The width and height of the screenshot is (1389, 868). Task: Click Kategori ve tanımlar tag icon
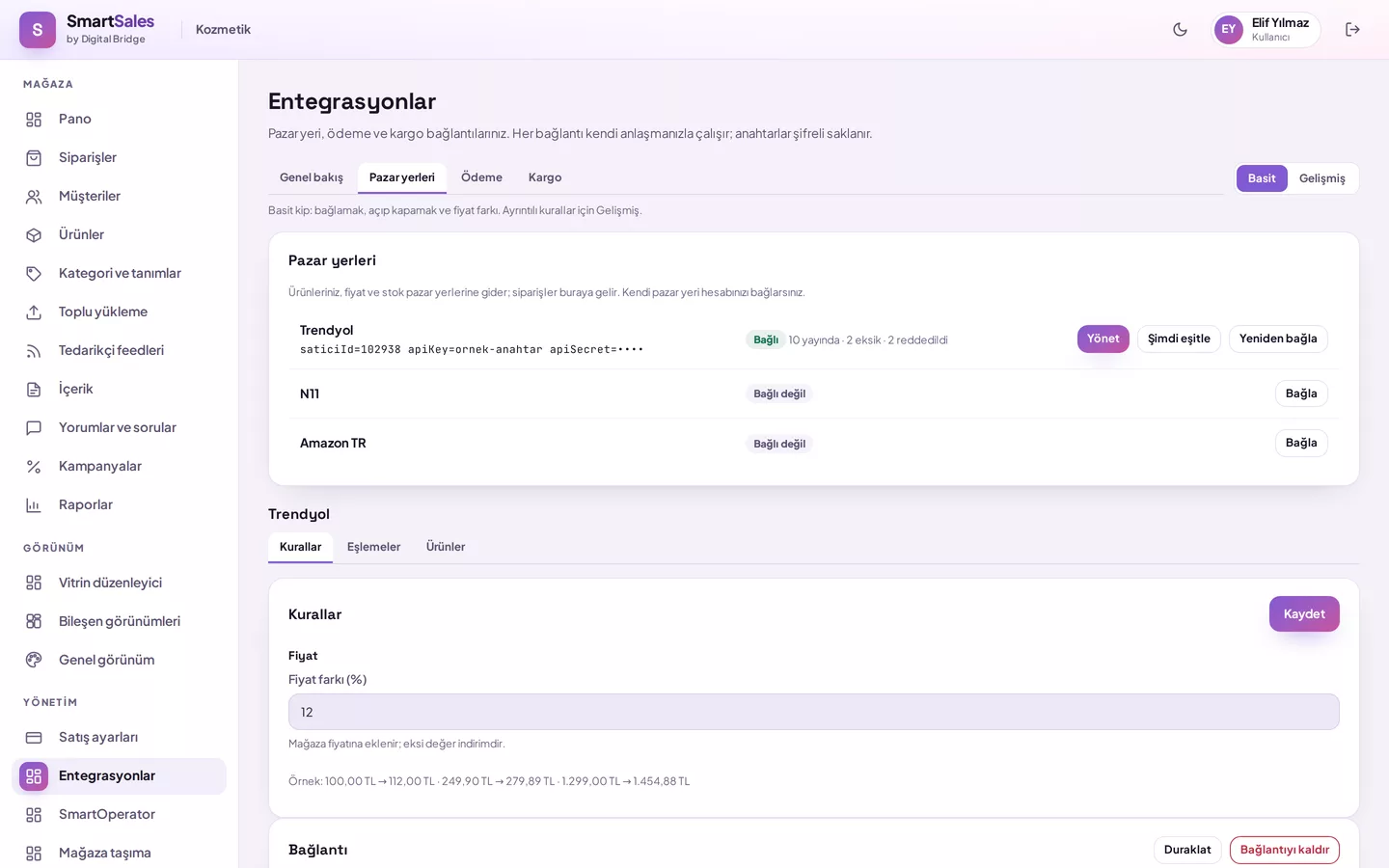[34, 274]
